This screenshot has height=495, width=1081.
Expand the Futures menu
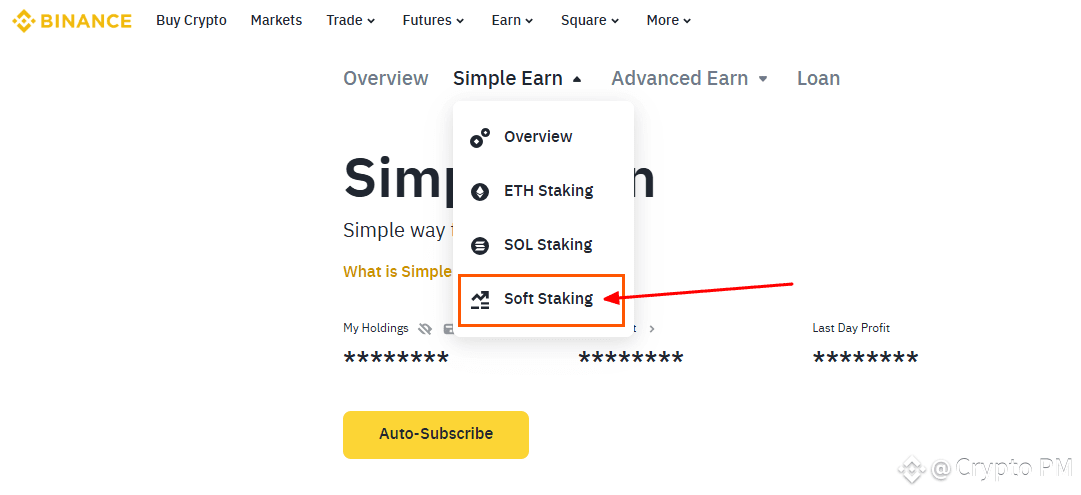pyautogui.click(x=433, y=21)
